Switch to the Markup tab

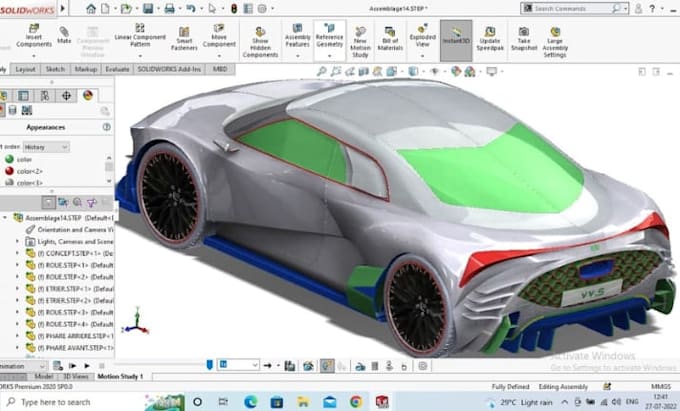point(85,69)
